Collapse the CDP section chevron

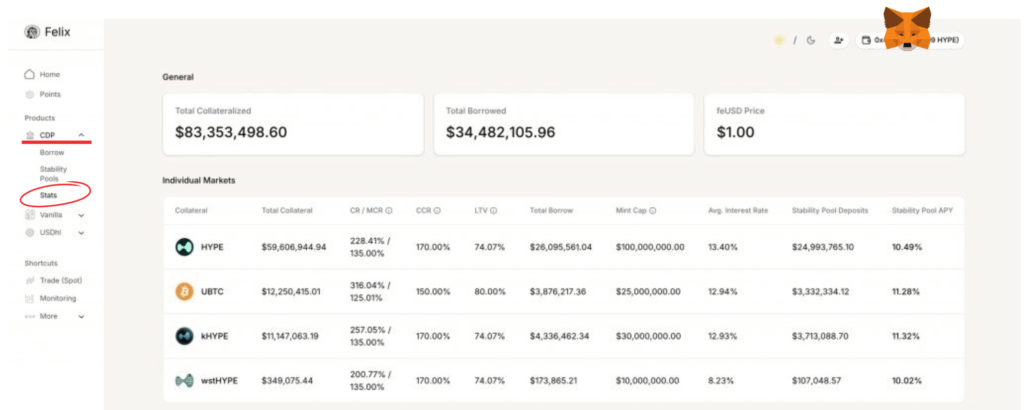coord(81,135)
